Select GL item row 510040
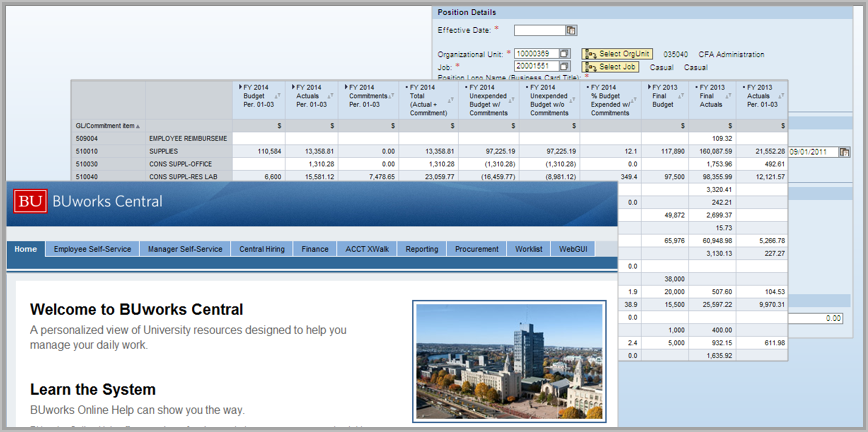This screenshot has height=432, width=868. [87, 177]
